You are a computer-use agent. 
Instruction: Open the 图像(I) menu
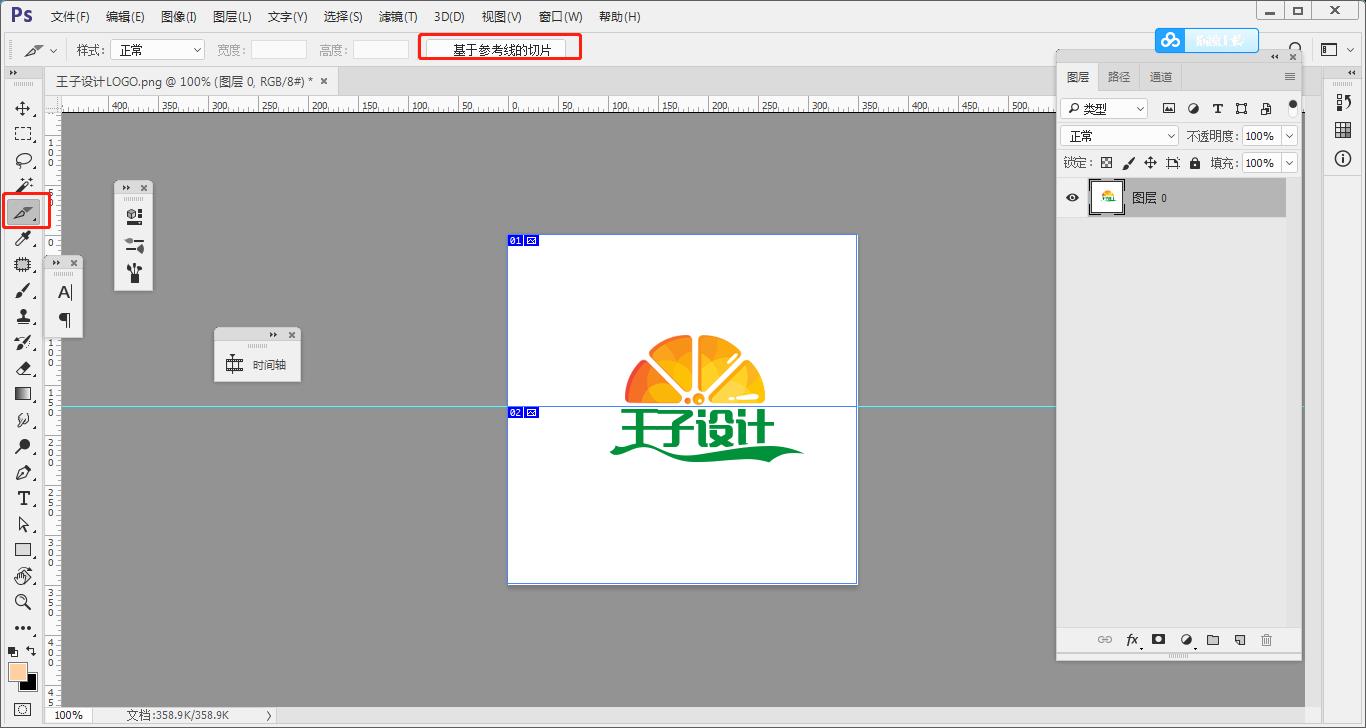tap(179, 17)
